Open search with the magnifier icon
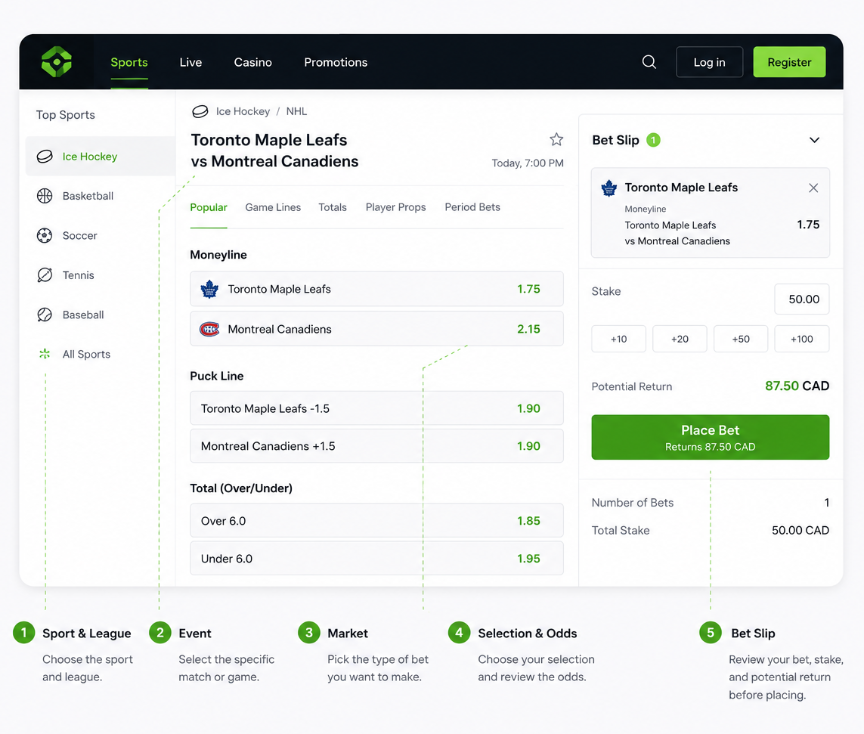The height and width of the screenshot is (734, 864). (x=649, y=62)
